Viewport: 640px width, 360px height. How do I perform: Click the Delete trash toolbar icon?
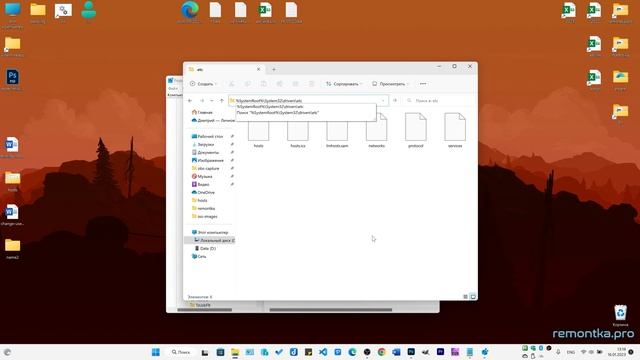point(311,84)
